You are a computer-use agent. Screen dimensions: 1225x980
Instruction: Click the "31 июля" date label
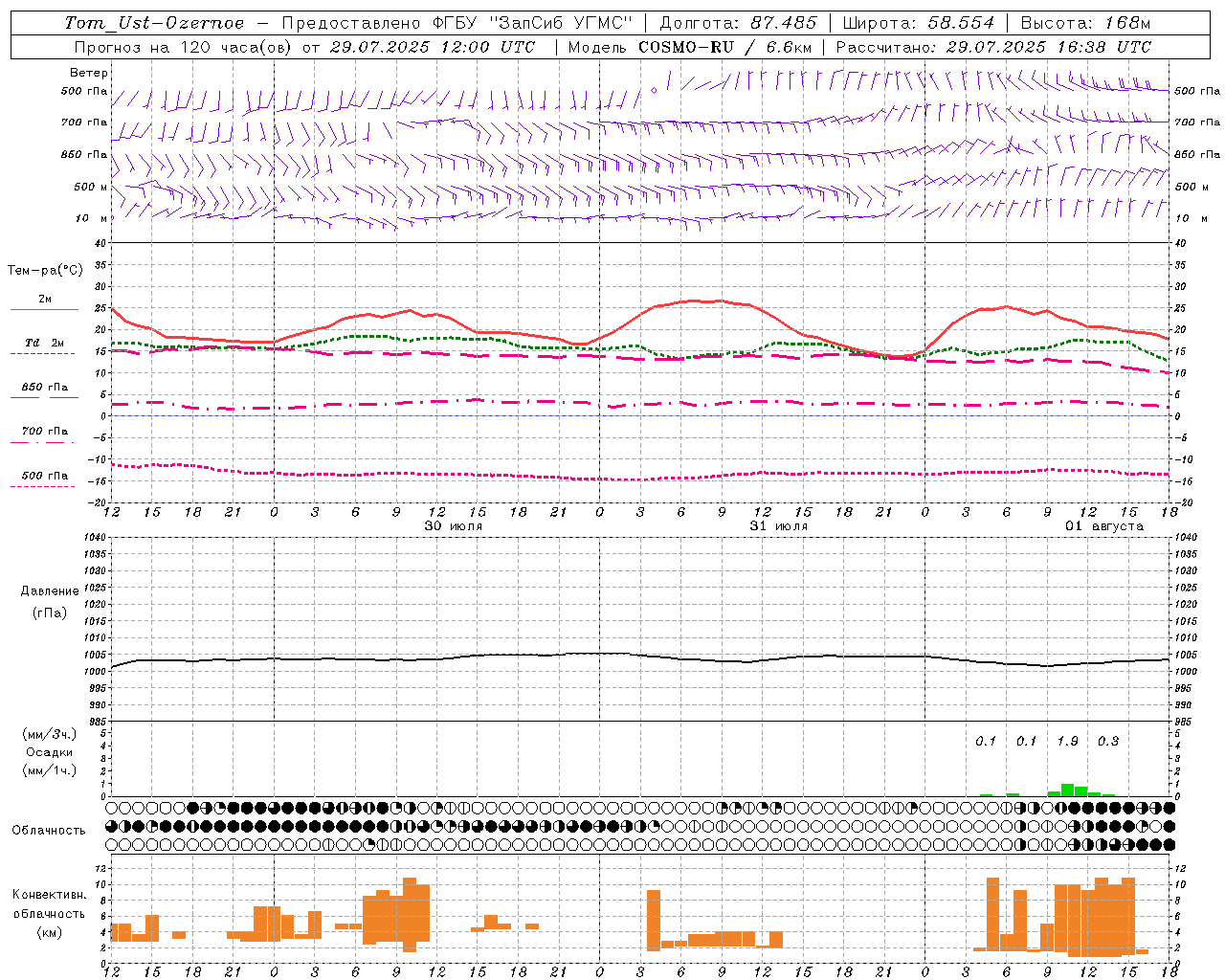pyautogui.click(x=779, y=526)
